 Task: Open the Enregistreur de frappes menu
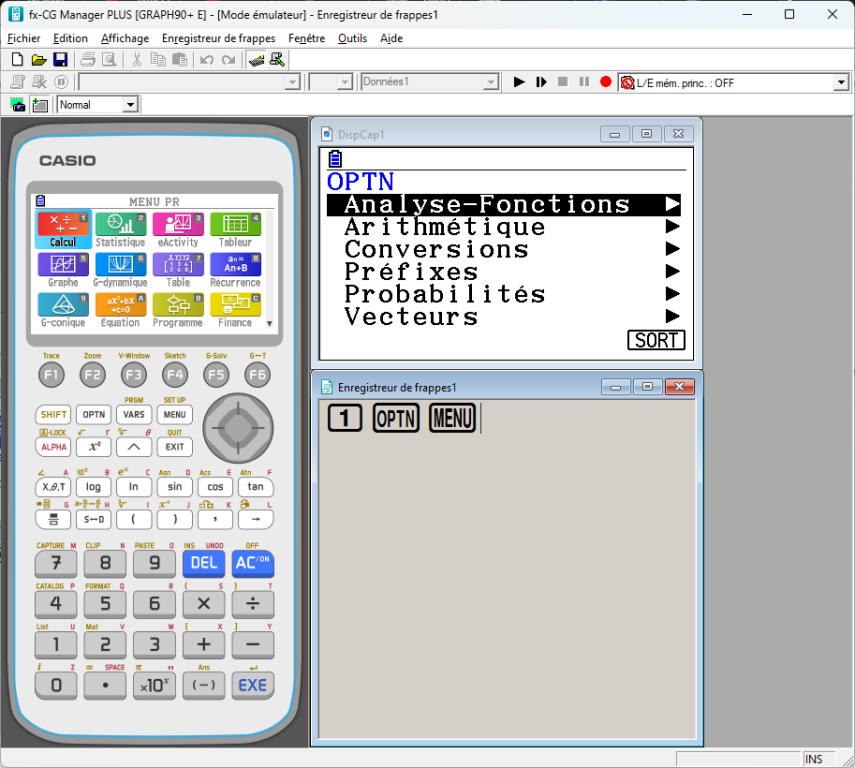tap(218, 38)
